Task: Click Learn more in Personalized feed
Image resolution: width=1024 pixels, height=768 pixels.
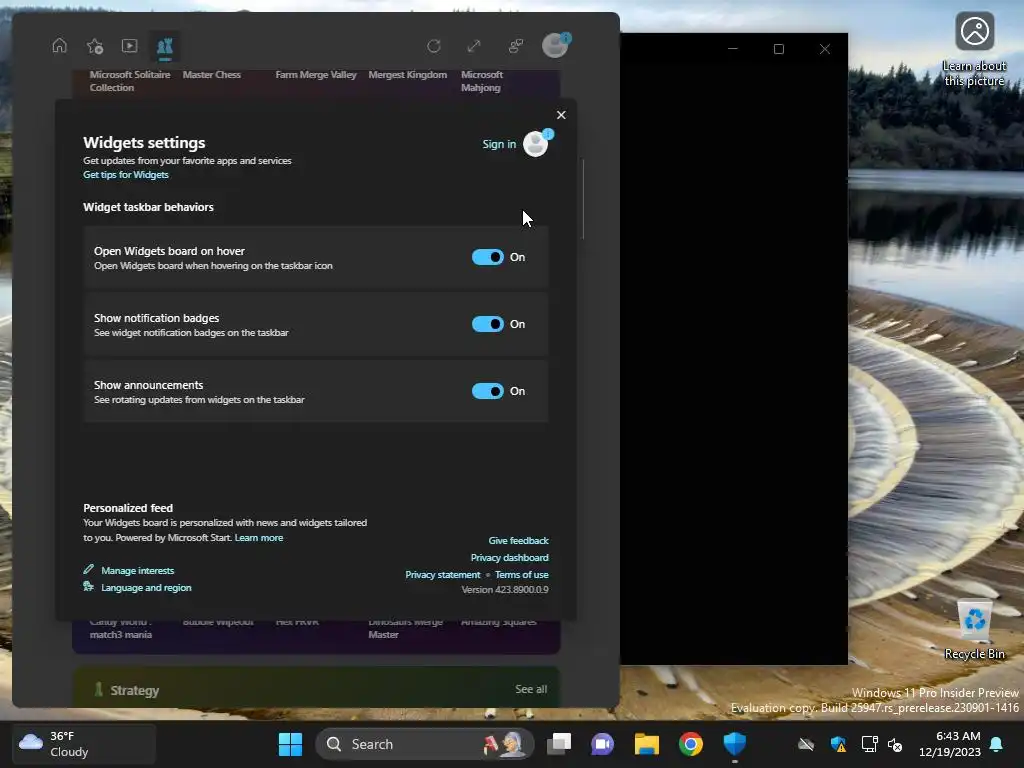Action: click(x=259, y=537)
